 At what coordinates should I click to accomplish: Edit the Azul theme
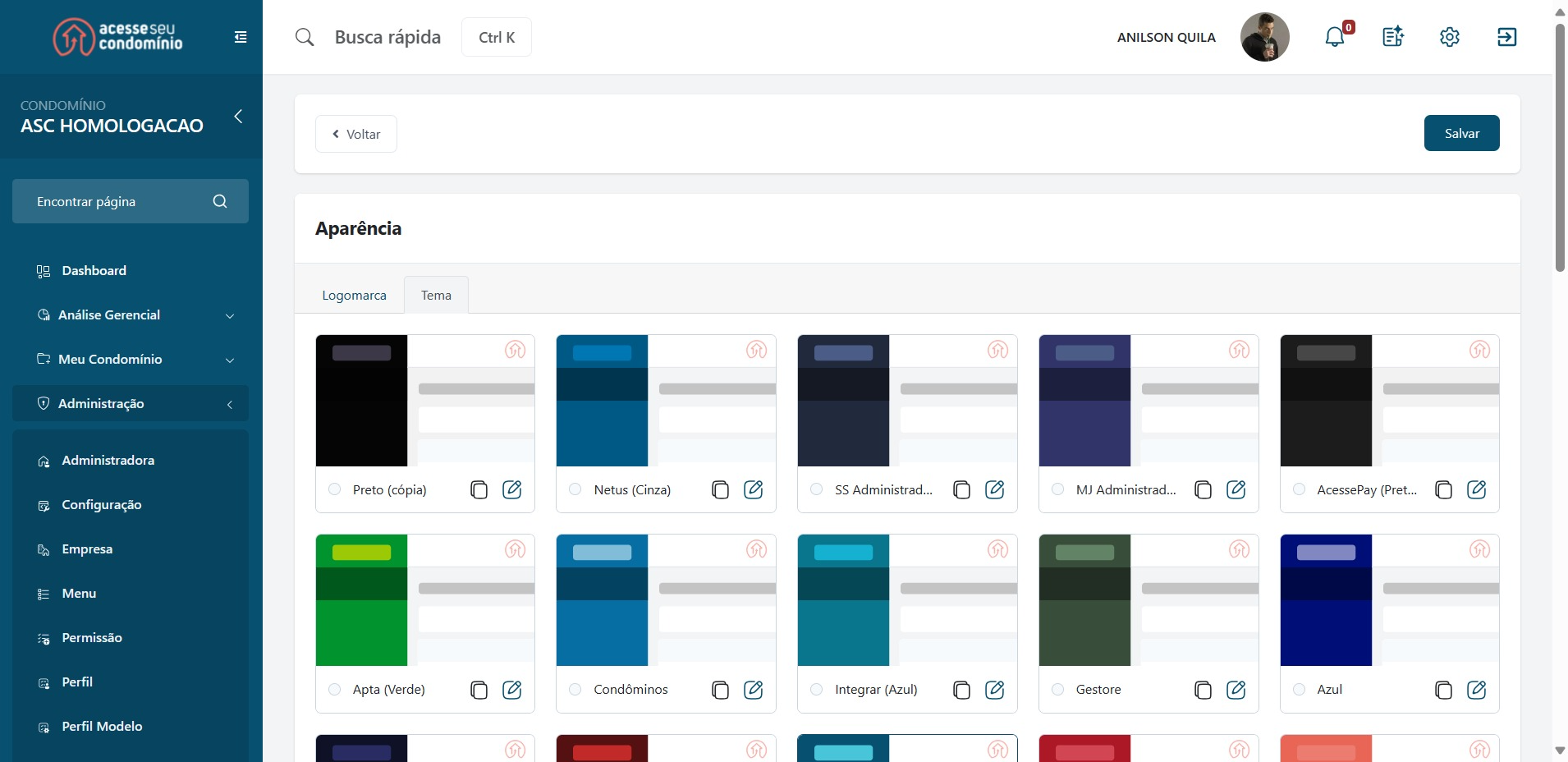[x=1476, y=689]
